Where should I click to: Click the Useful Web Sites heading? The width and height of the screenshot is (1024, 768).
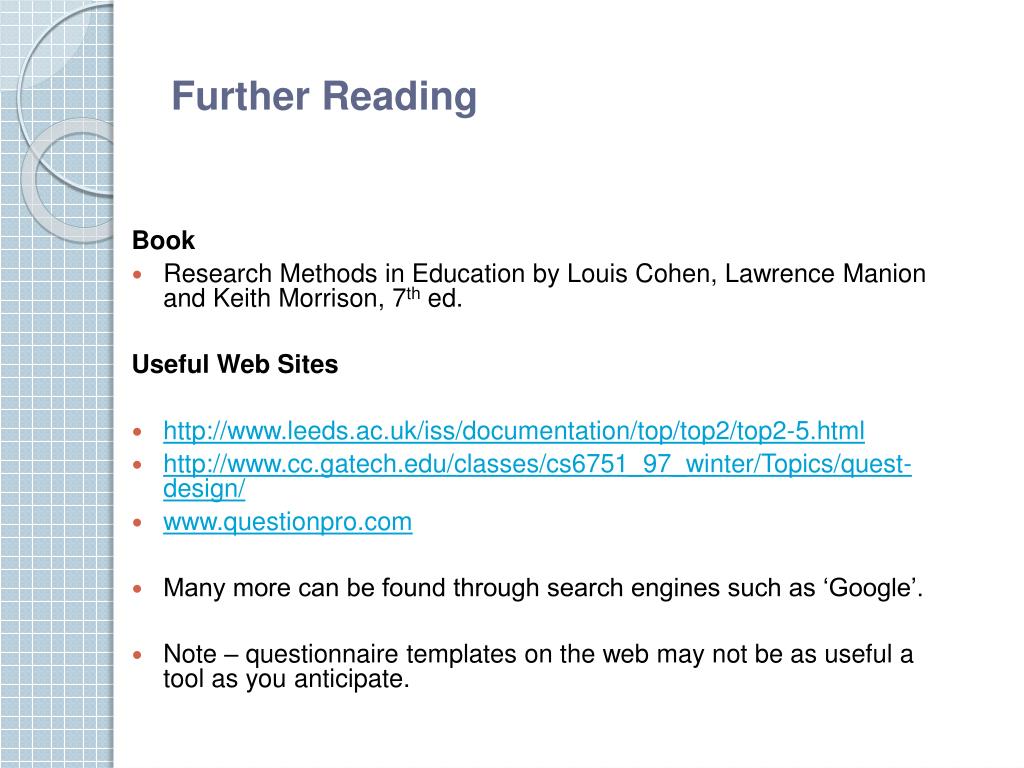click(x=235, y=364)
